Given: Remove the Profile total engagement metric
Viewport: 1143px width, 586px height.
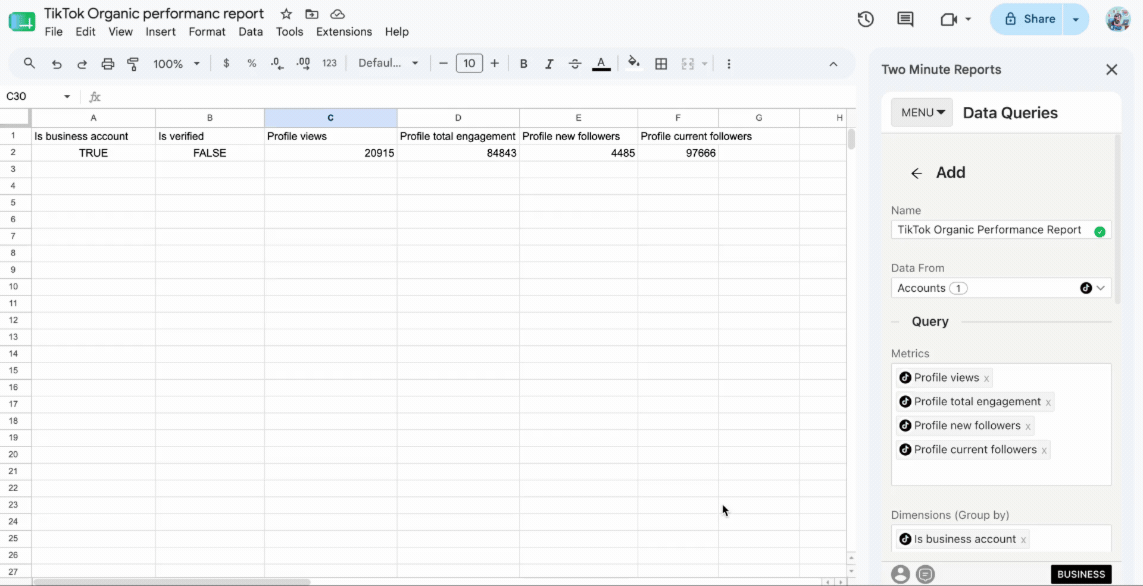Looking at the screenshot, I should coord(1048,403).
